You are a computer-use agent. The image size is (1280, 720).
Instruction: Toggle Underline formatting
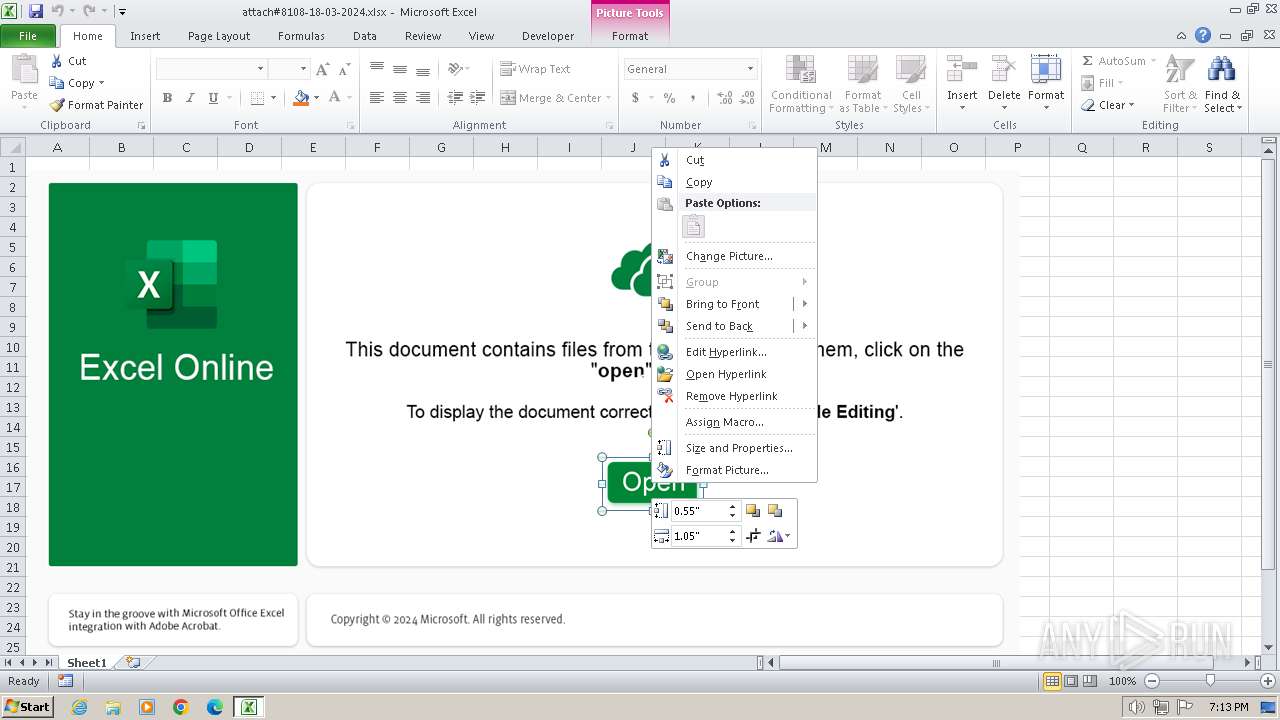213,98
